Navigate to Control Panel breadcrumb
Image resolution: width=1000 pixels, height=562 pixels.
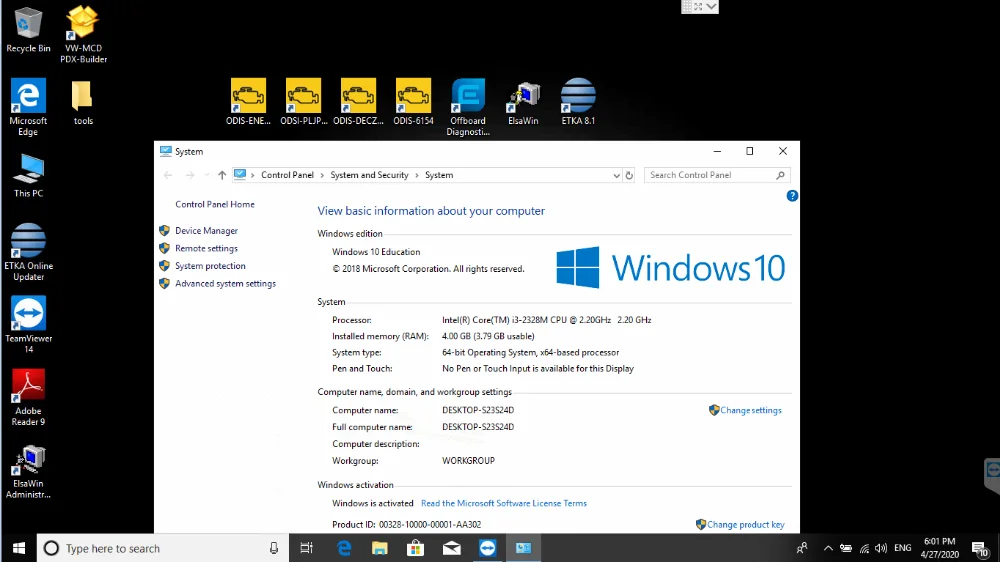(287, 175)
